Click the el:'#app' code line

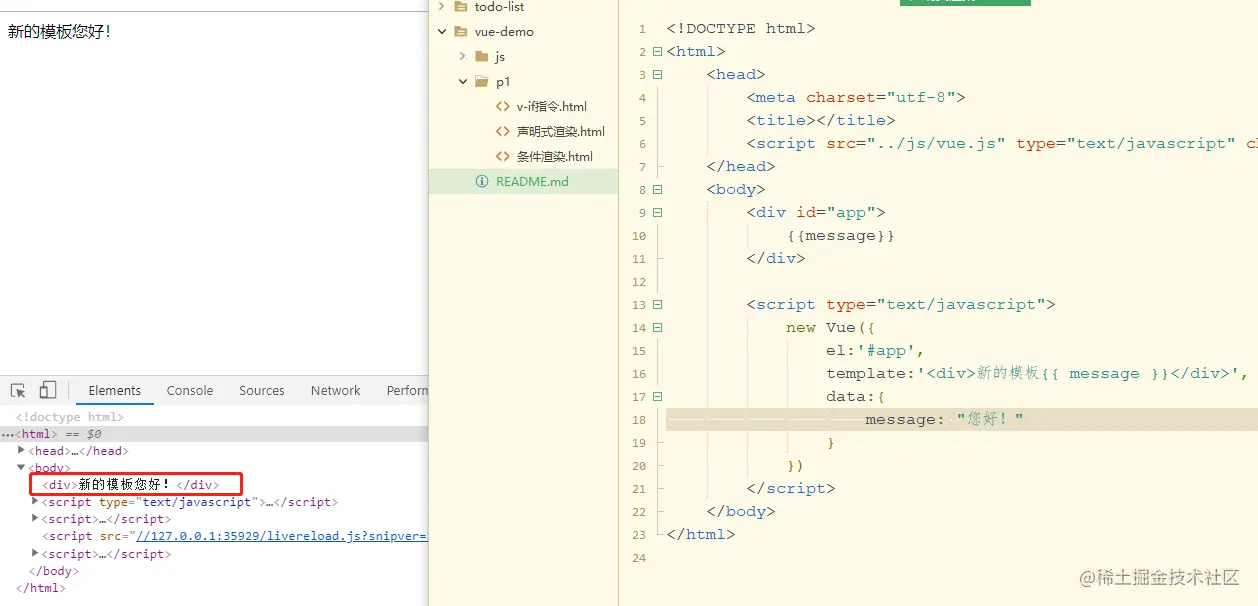point(875,350)
